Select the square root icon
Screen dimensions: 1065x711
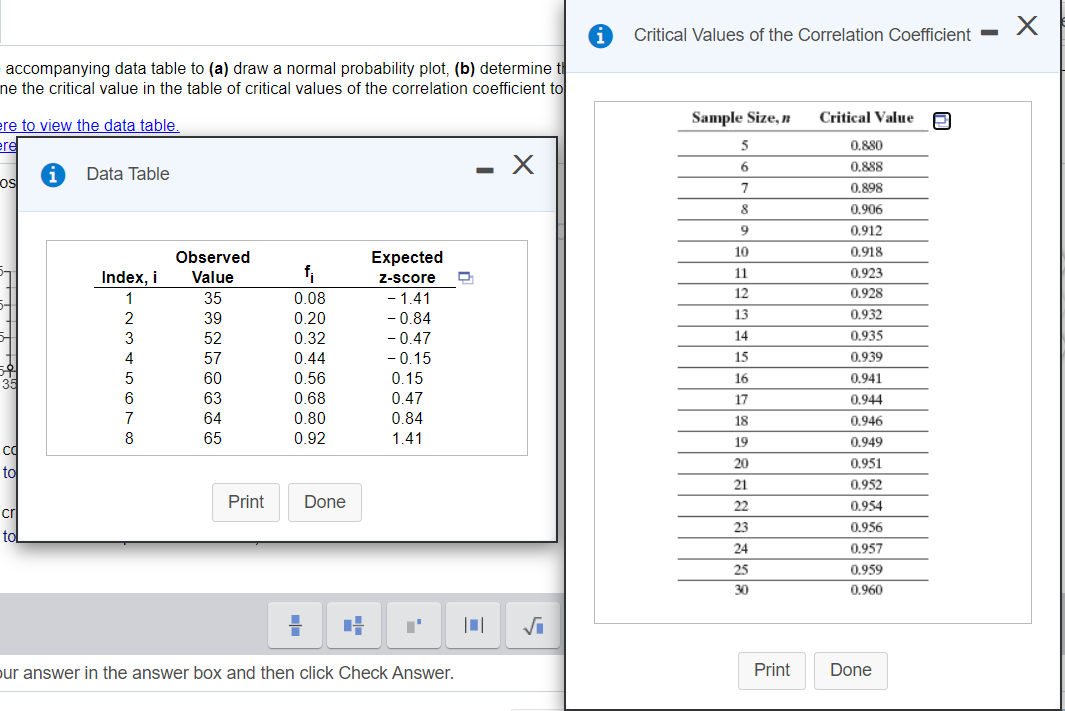[532, 625]
